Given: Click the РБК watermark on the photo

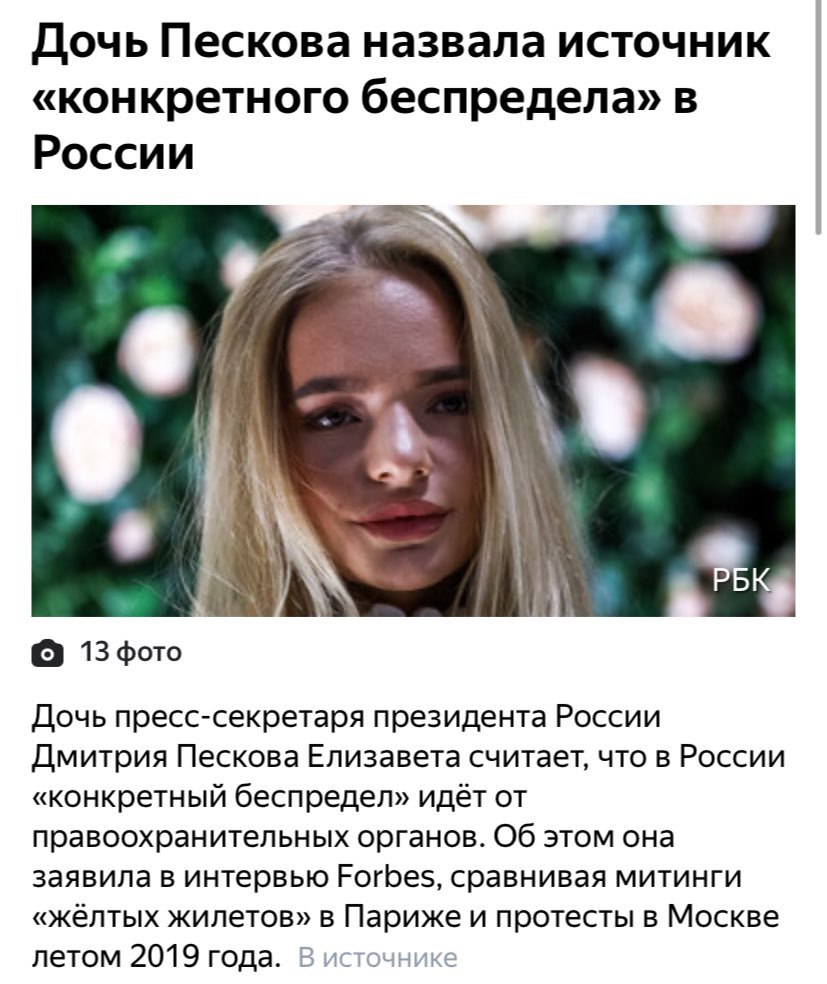Looking at the screenshot, I should (741, 581).
